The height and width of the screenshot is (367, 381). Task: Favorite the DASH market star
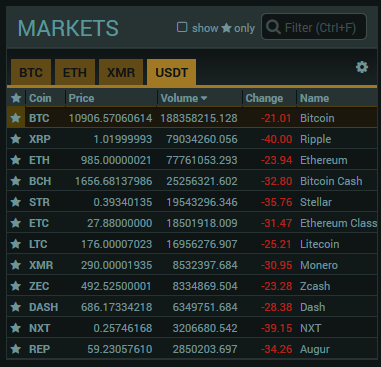click(16, 307)
